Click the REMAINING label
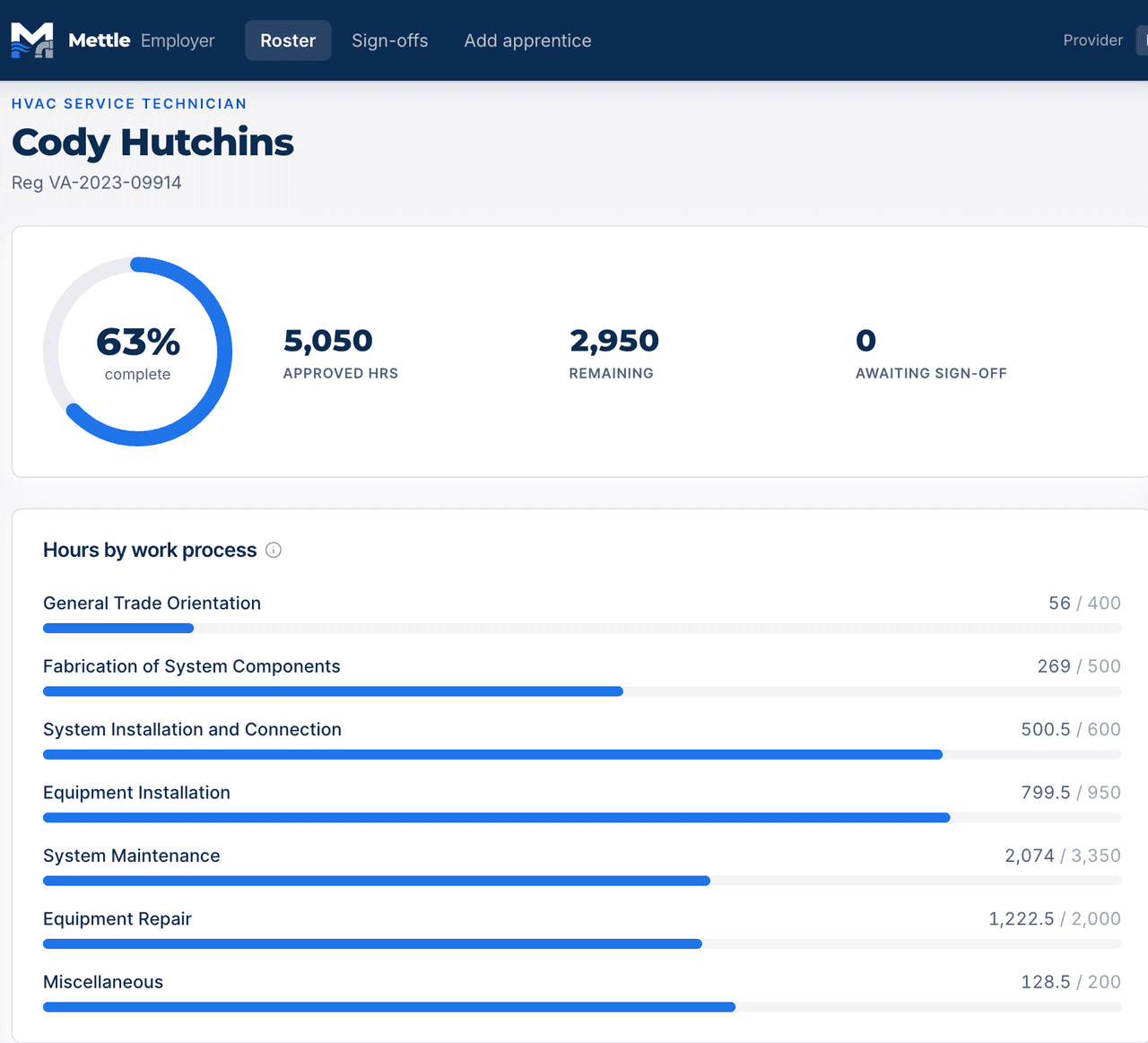Screen dimensions: 1148x1043 point(612,373)
